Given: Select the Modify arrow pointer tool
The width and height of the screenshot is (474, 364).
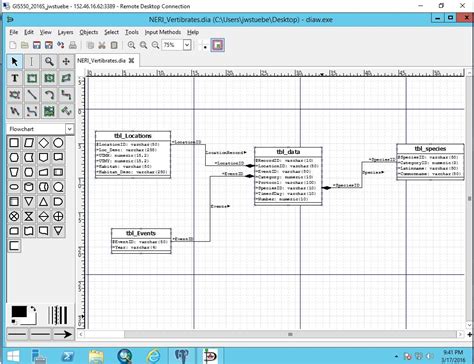Looking at the screenshot, I should pos(15,62).
